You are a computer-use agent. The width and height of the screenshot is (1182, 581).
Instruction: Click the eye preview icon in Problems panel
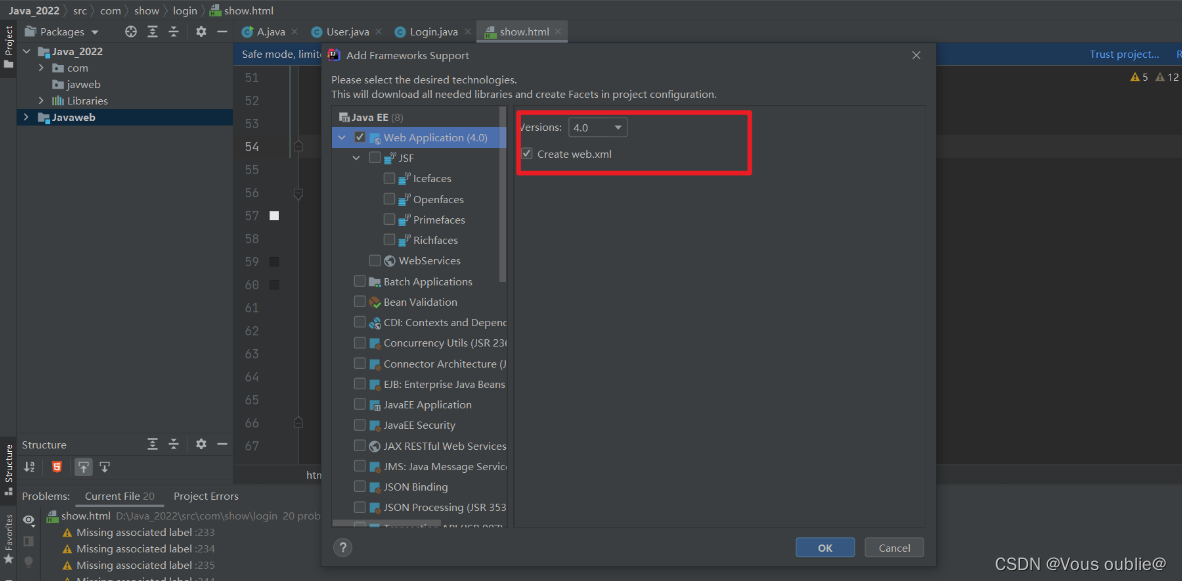click(28, 520)
